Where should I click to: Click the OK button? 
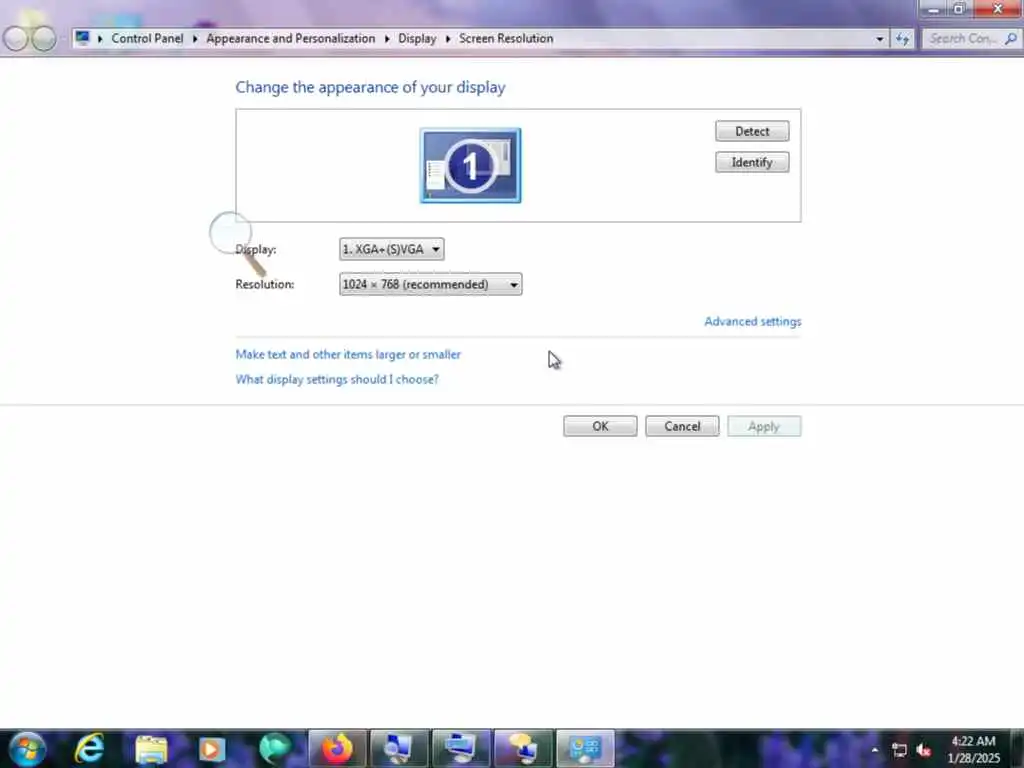(600, 426)
